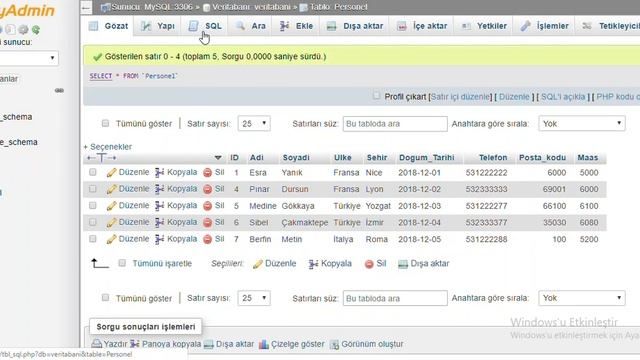Tick the checkbox for Sibel Çakmaktepe row
The height and width of the screenshot is (360, 640).
point(93,222)
